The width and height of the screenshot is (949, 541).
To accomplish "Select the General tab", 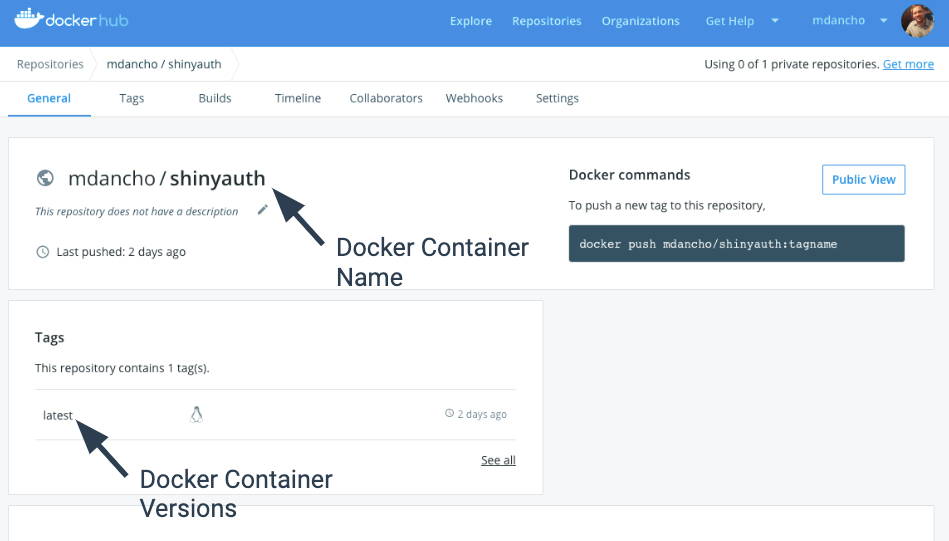I will click(x=49, y=98).
